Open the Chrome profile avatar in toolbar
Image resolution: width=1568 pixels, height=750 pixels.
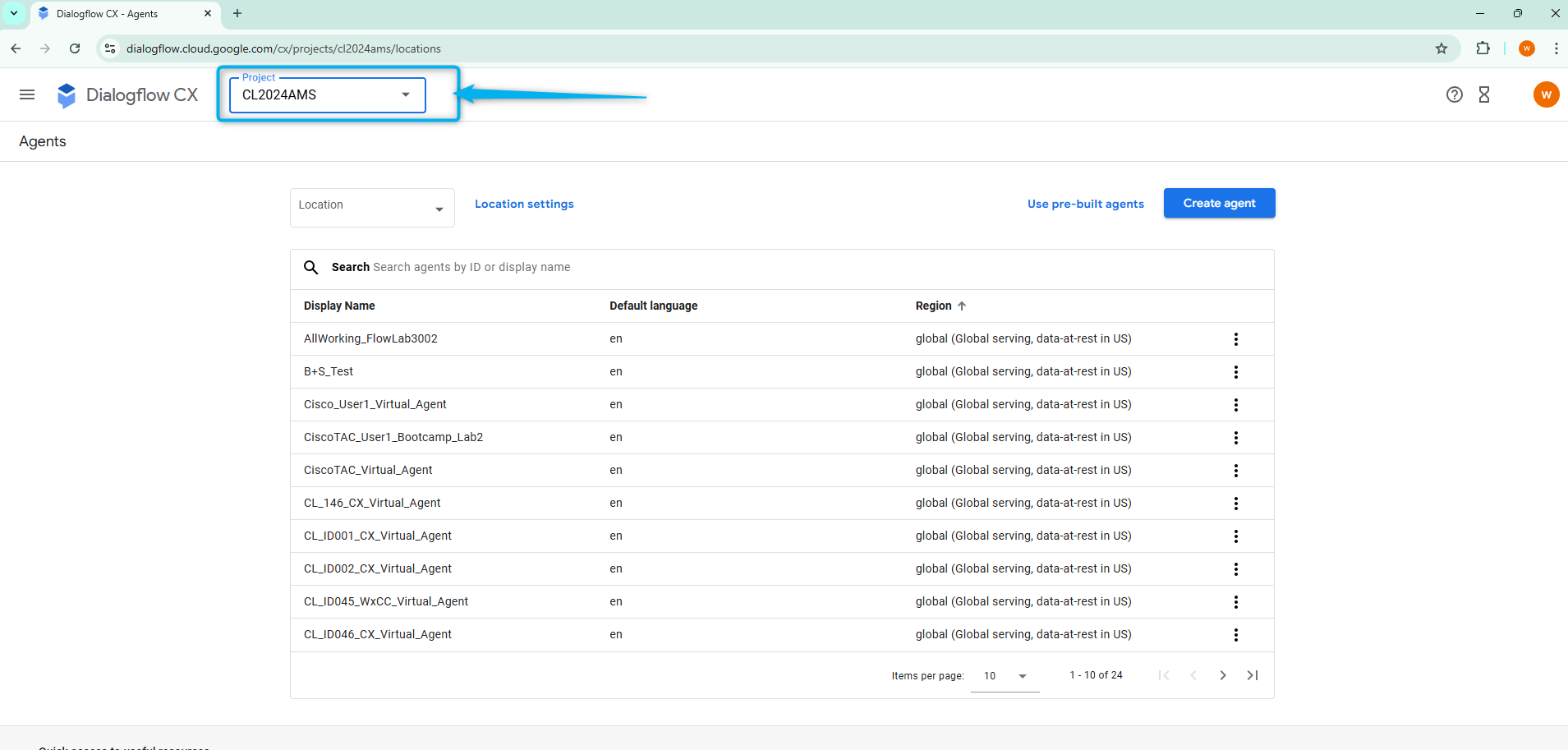coord(1527,48)
